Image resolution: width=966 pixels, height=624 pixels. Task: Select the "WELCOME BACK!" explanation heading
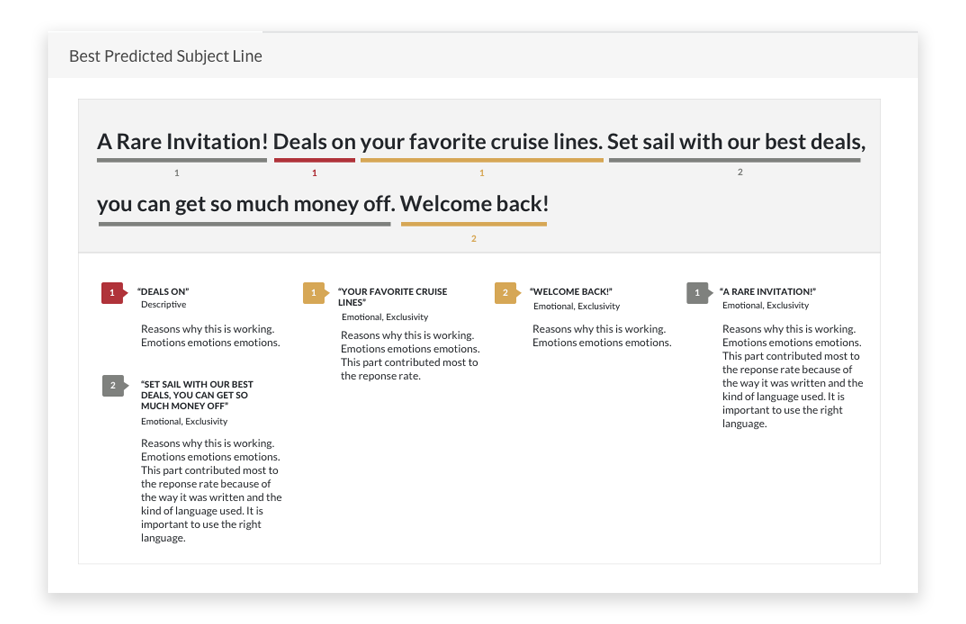[x=571, y=291]
